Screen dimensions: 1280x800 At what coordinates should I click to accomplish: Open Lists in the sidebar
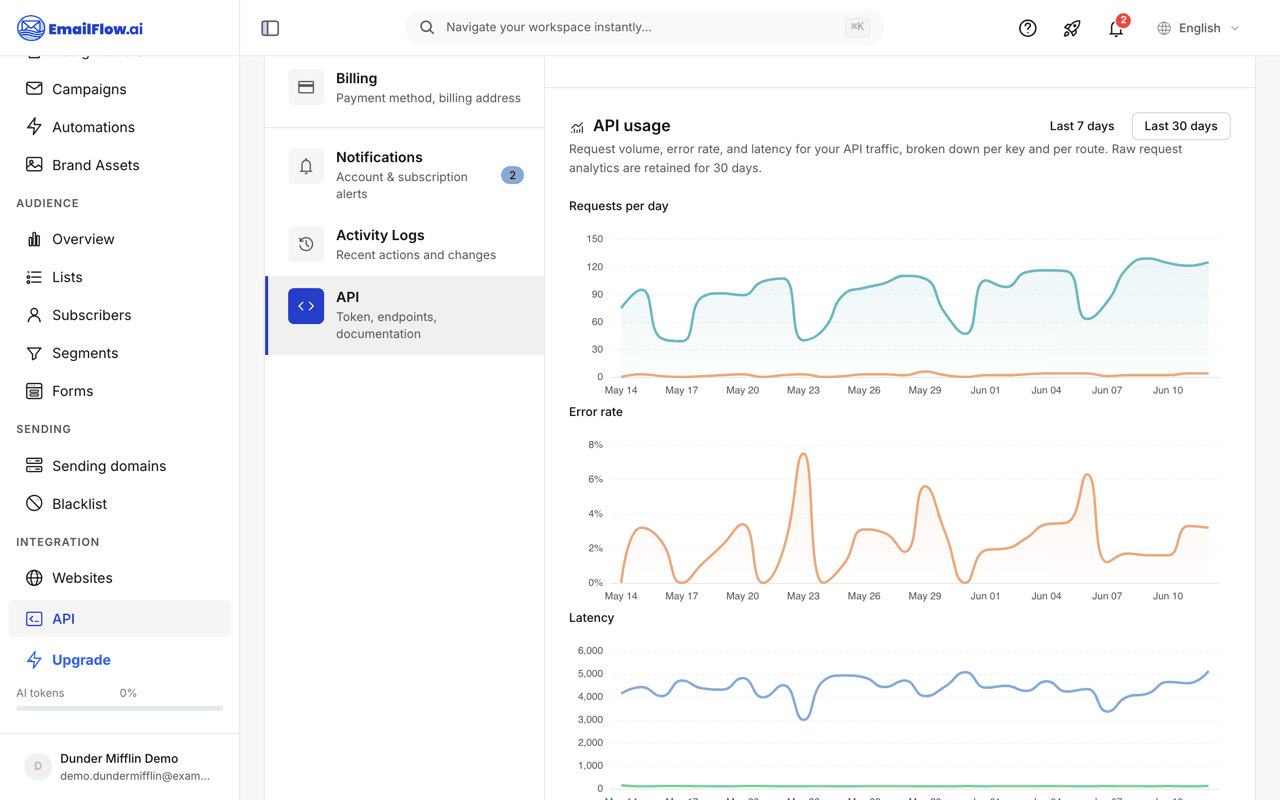tap(119, 277)
